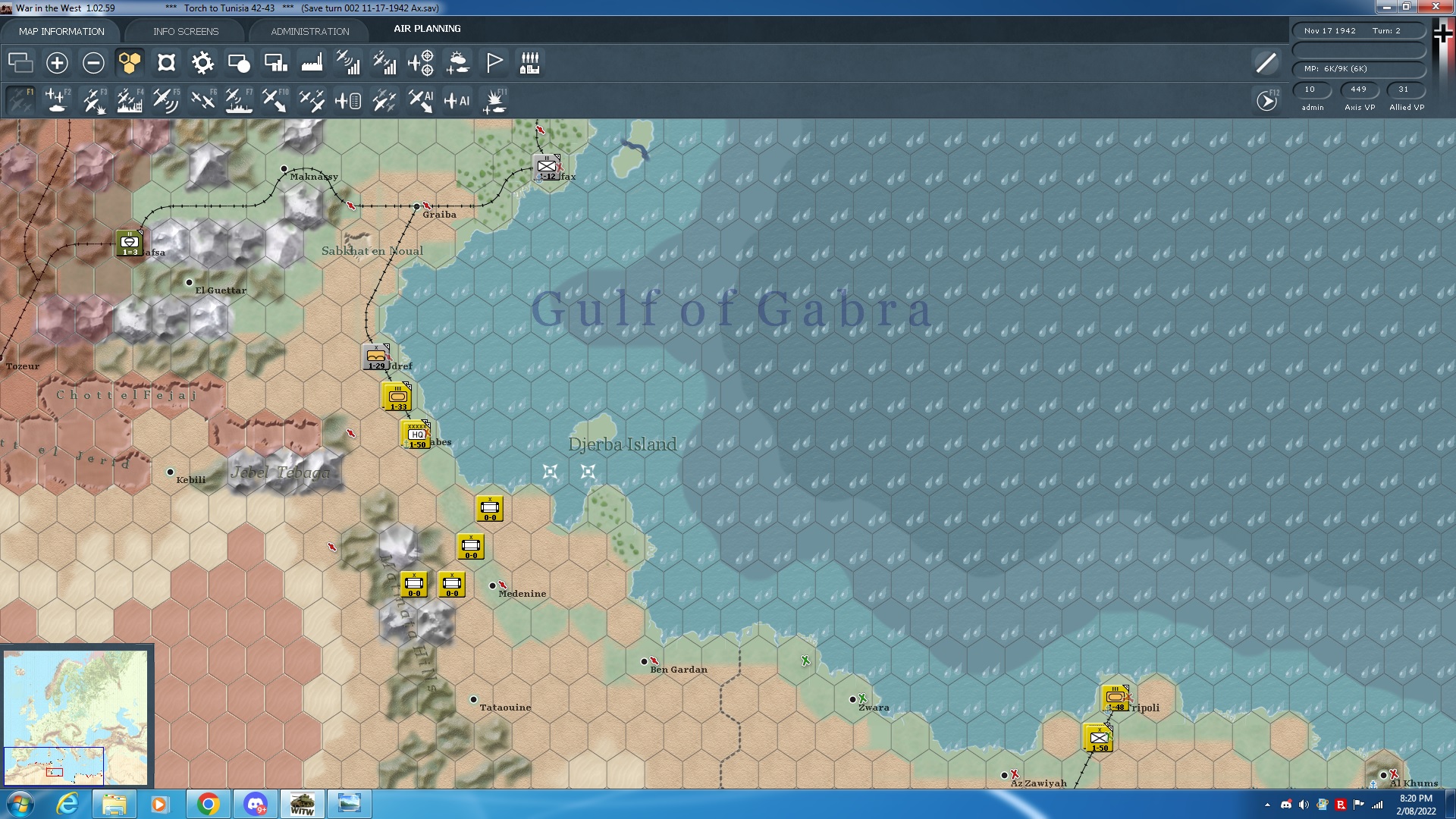
Task: Click the plane with list icon
Action: (348, 100)
